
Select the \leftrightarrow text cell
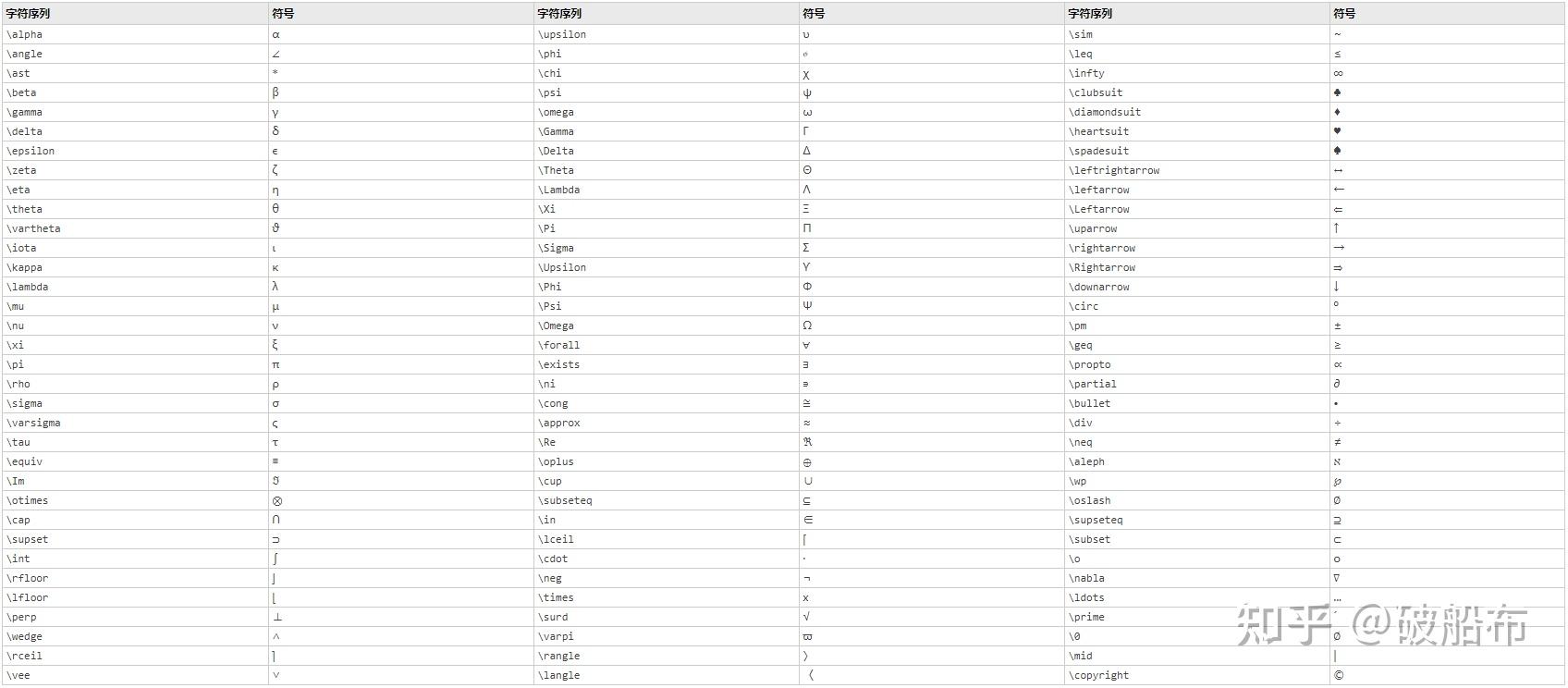point(1114,170)
